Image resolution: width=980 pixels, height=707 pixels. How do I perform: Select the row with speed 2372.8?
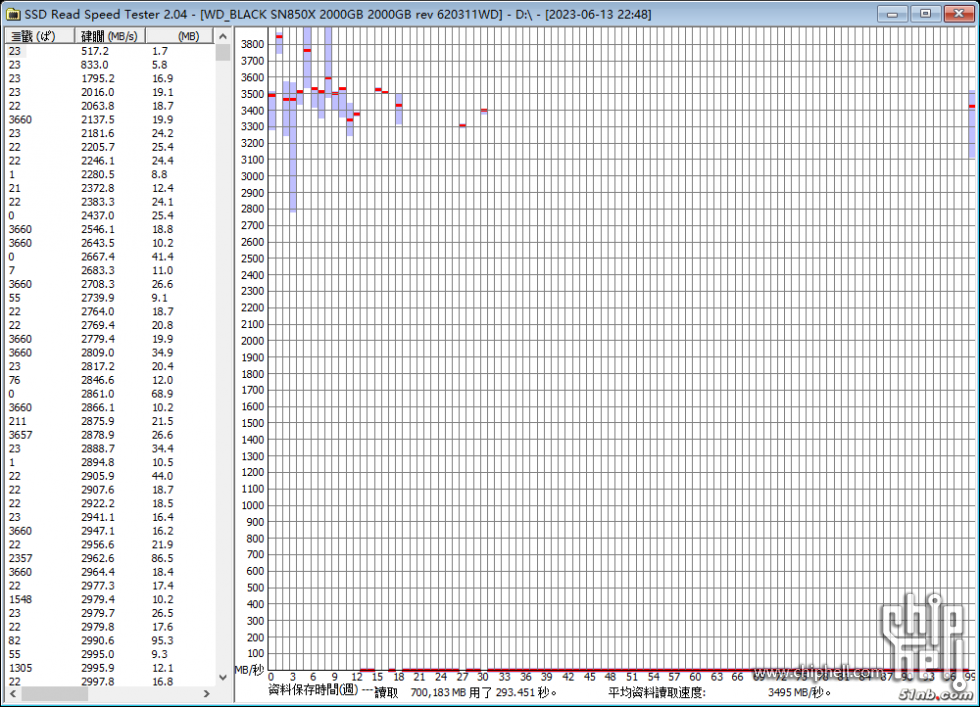(x=110, y=188)
